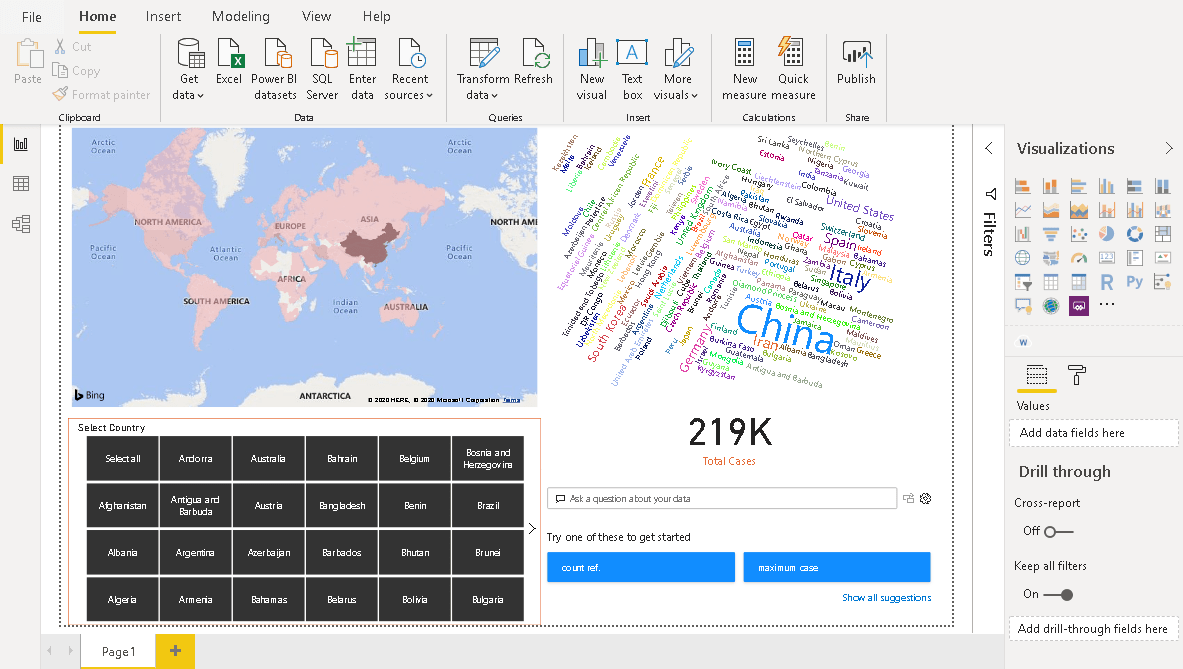Insert a Text box
Screen dimensions: 1183x669
pos(632,69)
